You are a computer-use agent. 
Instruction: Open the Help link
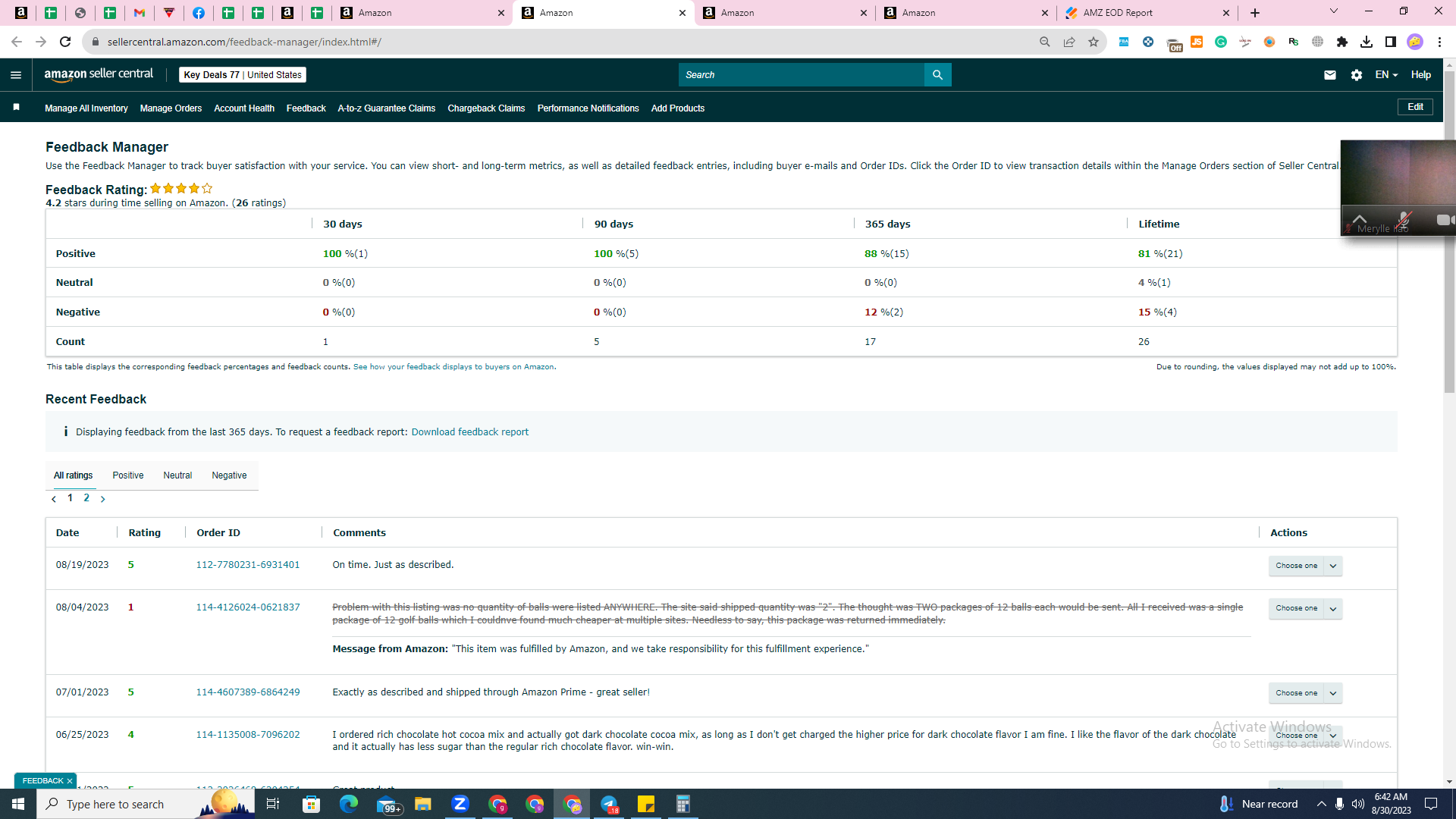(x=1421, y=75)
